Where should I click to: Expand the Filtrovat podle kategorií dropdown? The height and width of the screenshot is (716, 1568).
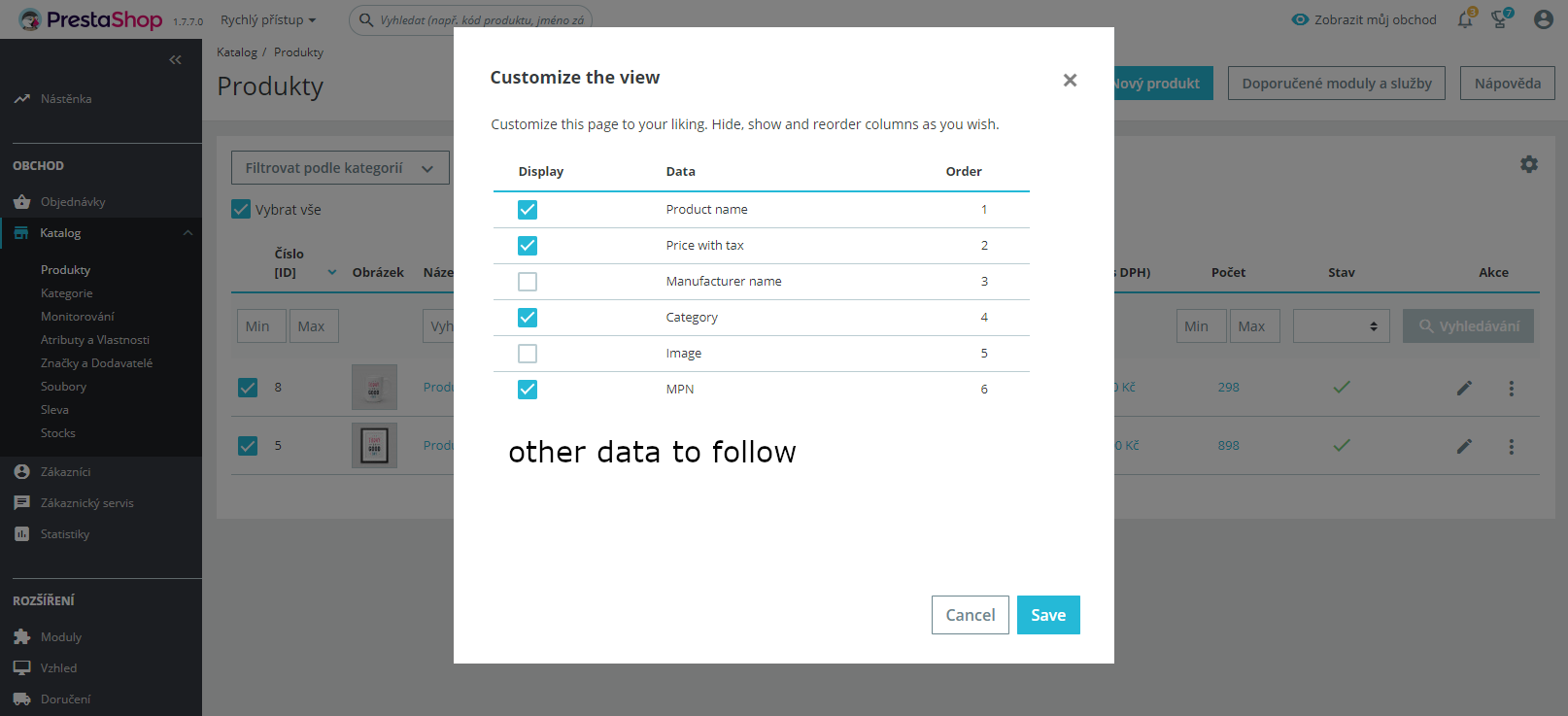(x=340, y=168)
